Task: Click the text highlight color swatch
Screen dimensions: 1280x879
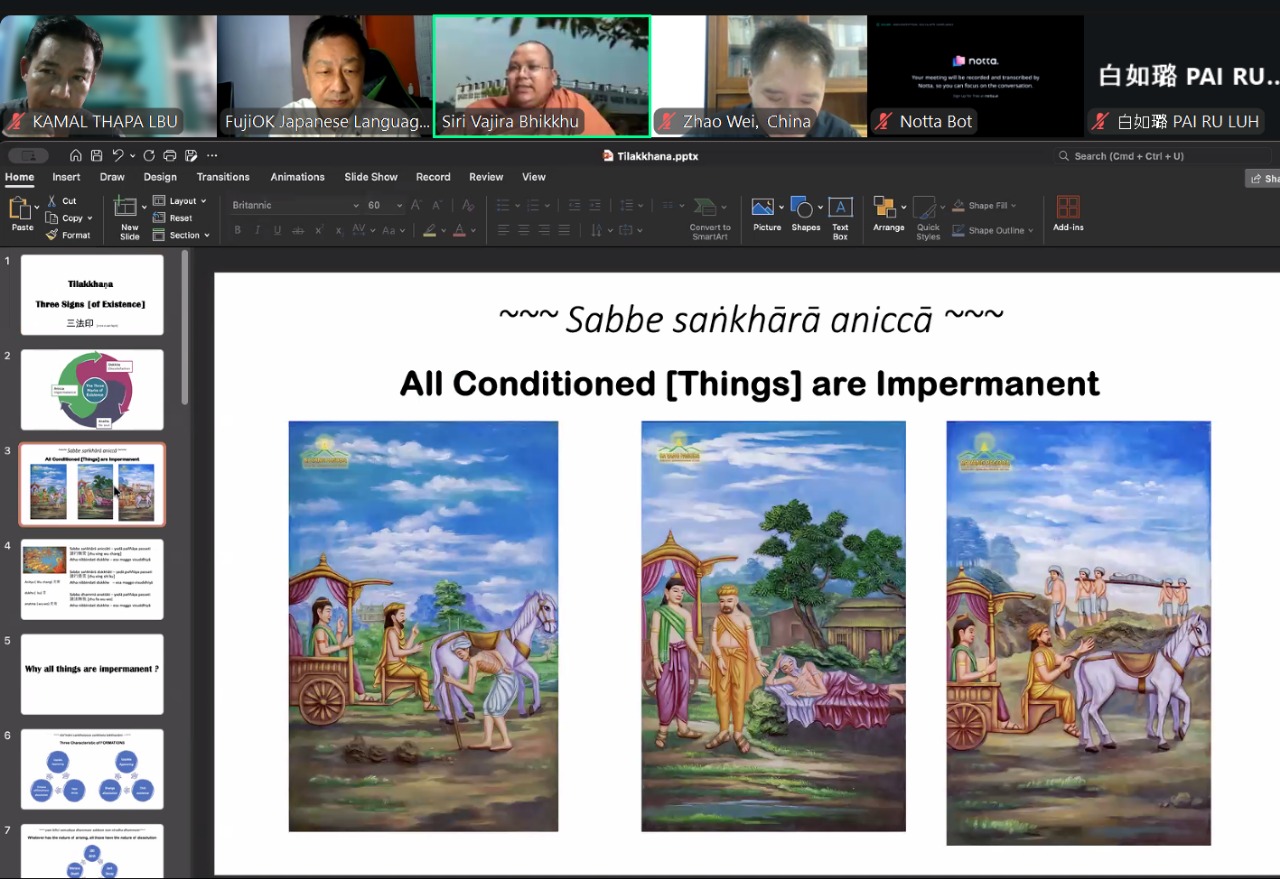Action: pyautogui.click(x=429, y=230)
